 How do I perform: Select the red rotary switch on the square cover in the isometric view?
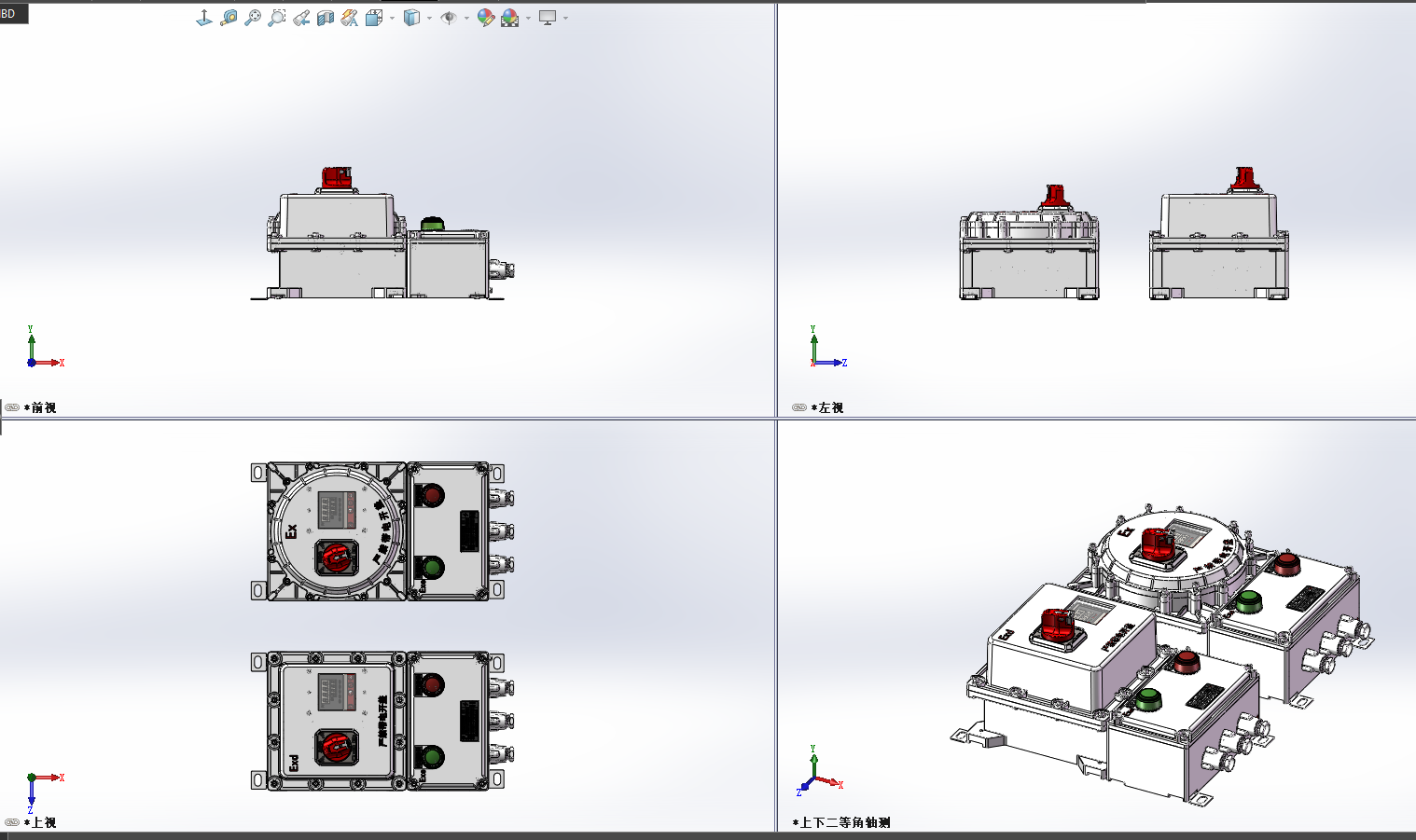(x=1058, y=628)
